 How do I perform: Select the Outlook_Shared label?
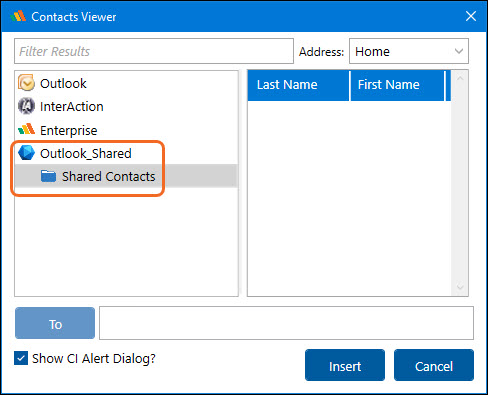pyautogui.click(x=86, y=154)
